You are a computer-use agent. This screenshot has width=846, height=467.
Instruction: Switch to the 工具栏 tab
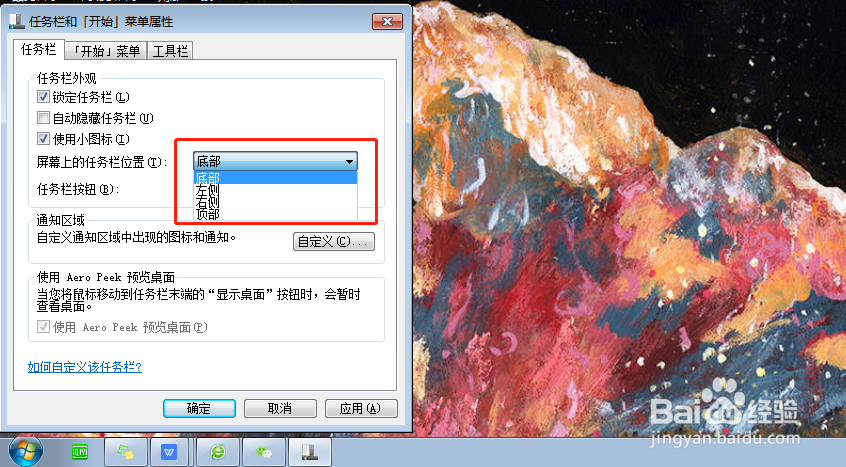tap(170, 51)
